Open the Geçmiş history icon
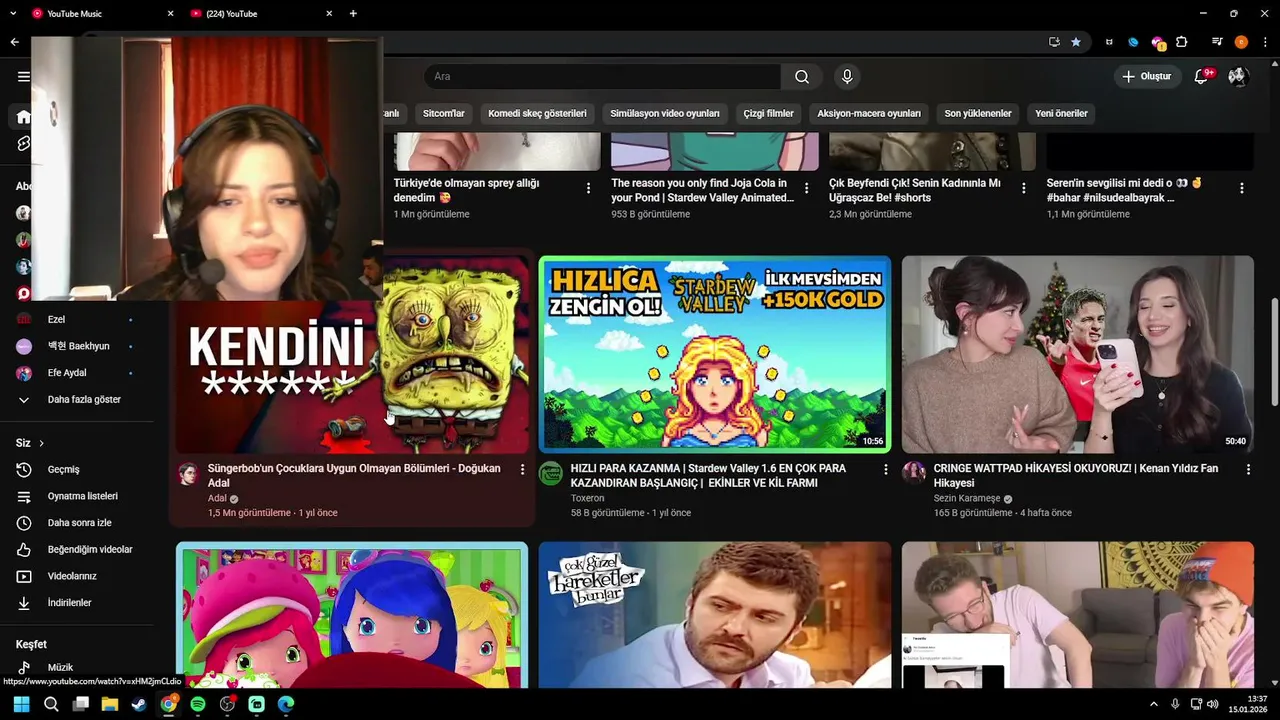Screen dimensions: 1280x720 24,469
